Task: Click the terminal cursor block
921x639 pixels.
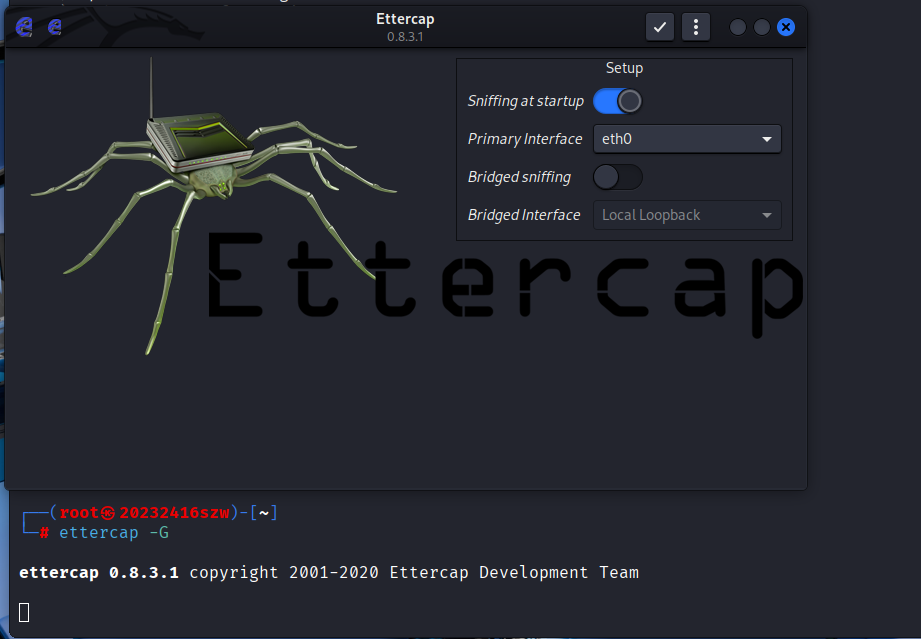Action: tap(24, 613)
